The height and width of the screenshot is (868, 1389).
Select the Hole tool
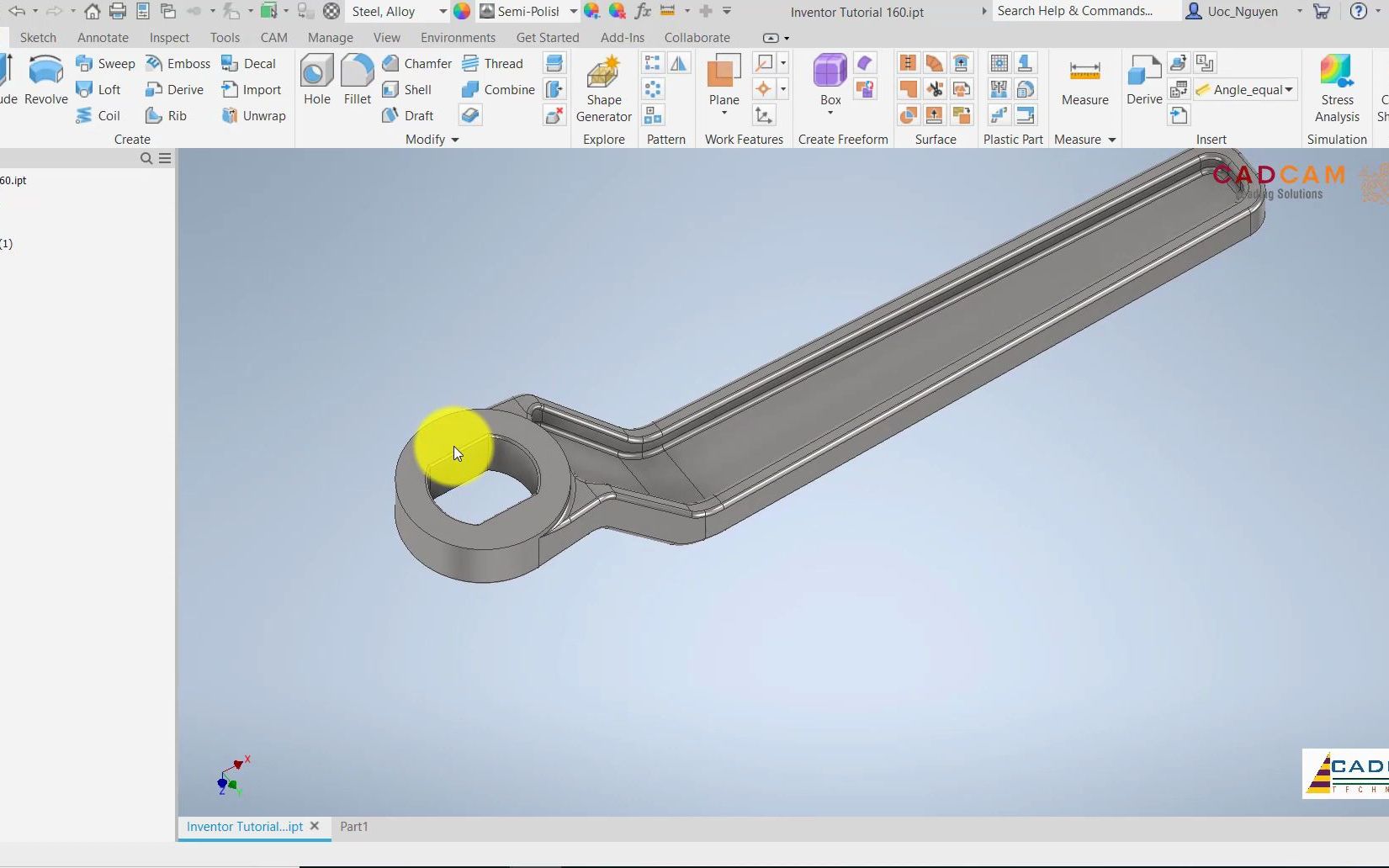pyautogui.click(x=316, y=82)
